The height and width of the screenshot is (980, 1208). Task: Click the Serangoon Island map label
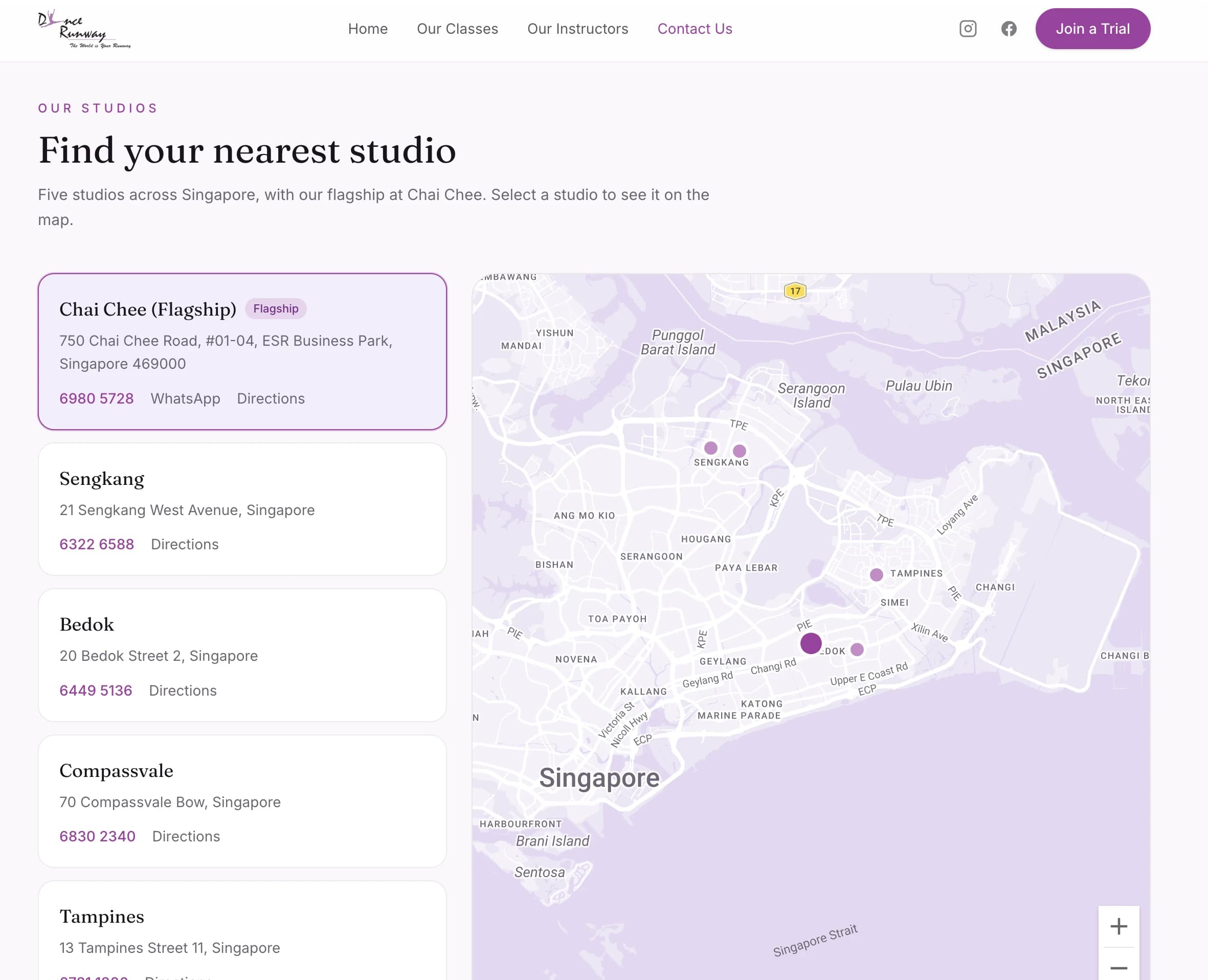point(811,395)
